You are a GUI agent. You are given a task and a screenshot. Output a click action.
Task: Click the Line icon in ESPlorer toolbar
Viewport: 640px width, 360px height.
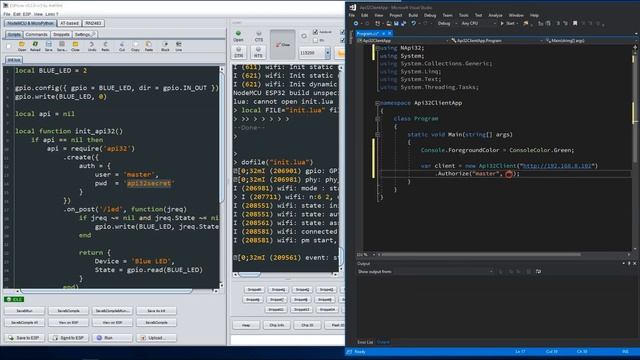178,46
